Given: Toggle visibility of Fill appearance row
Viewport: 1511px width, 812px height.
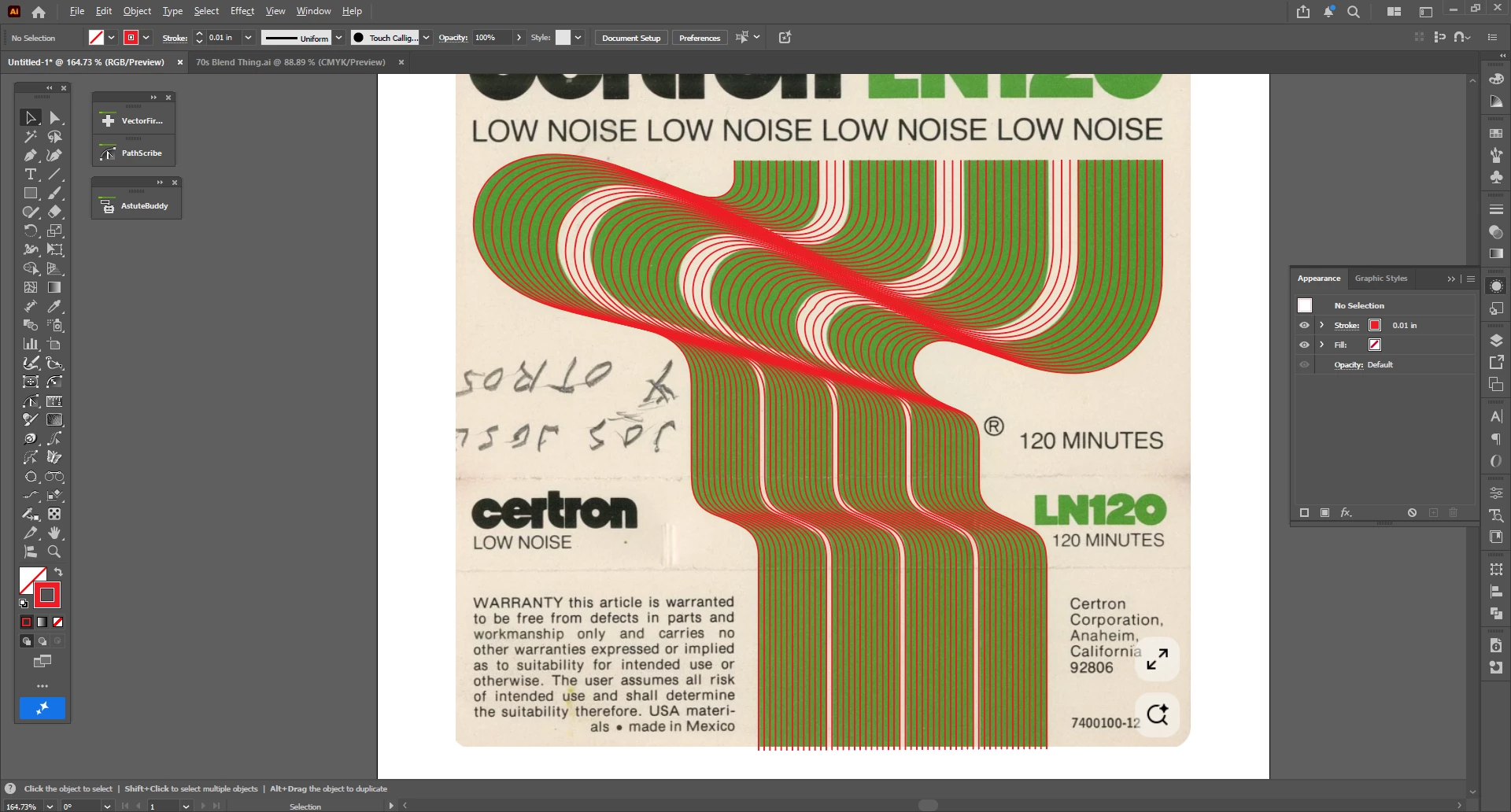Looking at the screenshot, I should [x=1304, y=345].
